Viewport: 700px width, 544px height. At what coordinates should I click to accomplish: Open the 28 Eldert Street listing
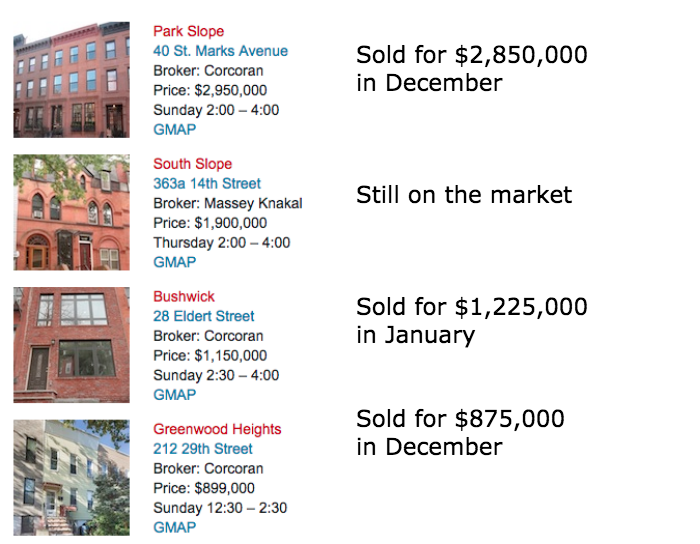click(204, 316)
